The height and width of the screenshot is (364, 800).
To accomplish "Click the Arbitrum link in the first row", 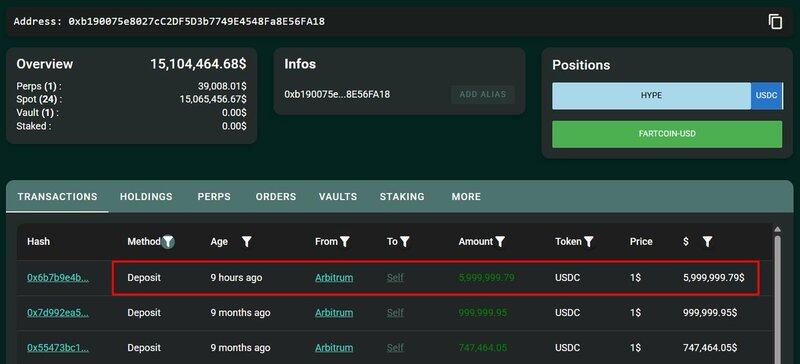I will coord(334,278).
